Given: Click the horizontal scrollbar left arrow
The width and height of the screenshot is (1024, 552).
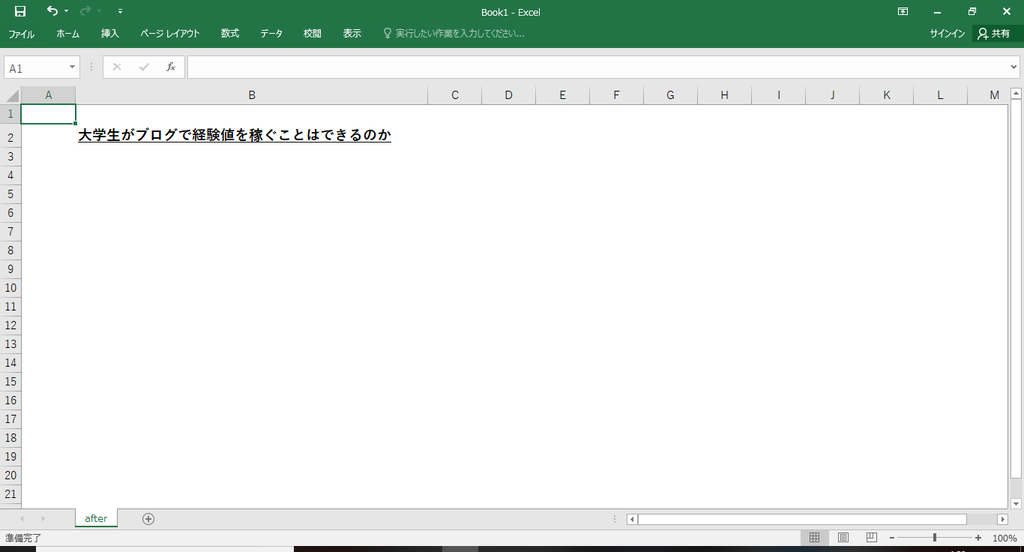Looking at the screenshot, I should (x=632, y=519).
